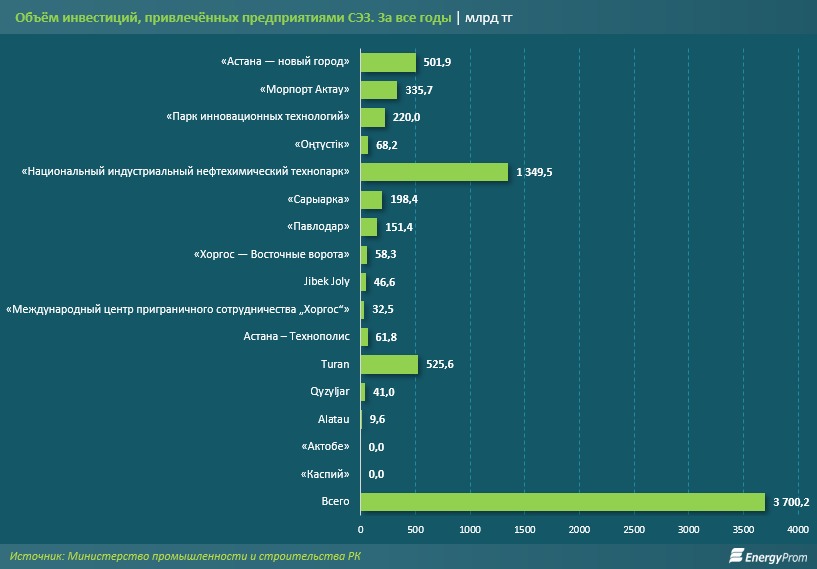The height and width of the screenshot is (569, 817).
Task: Click the млрд тг unit label
Action: coord(492,18)
